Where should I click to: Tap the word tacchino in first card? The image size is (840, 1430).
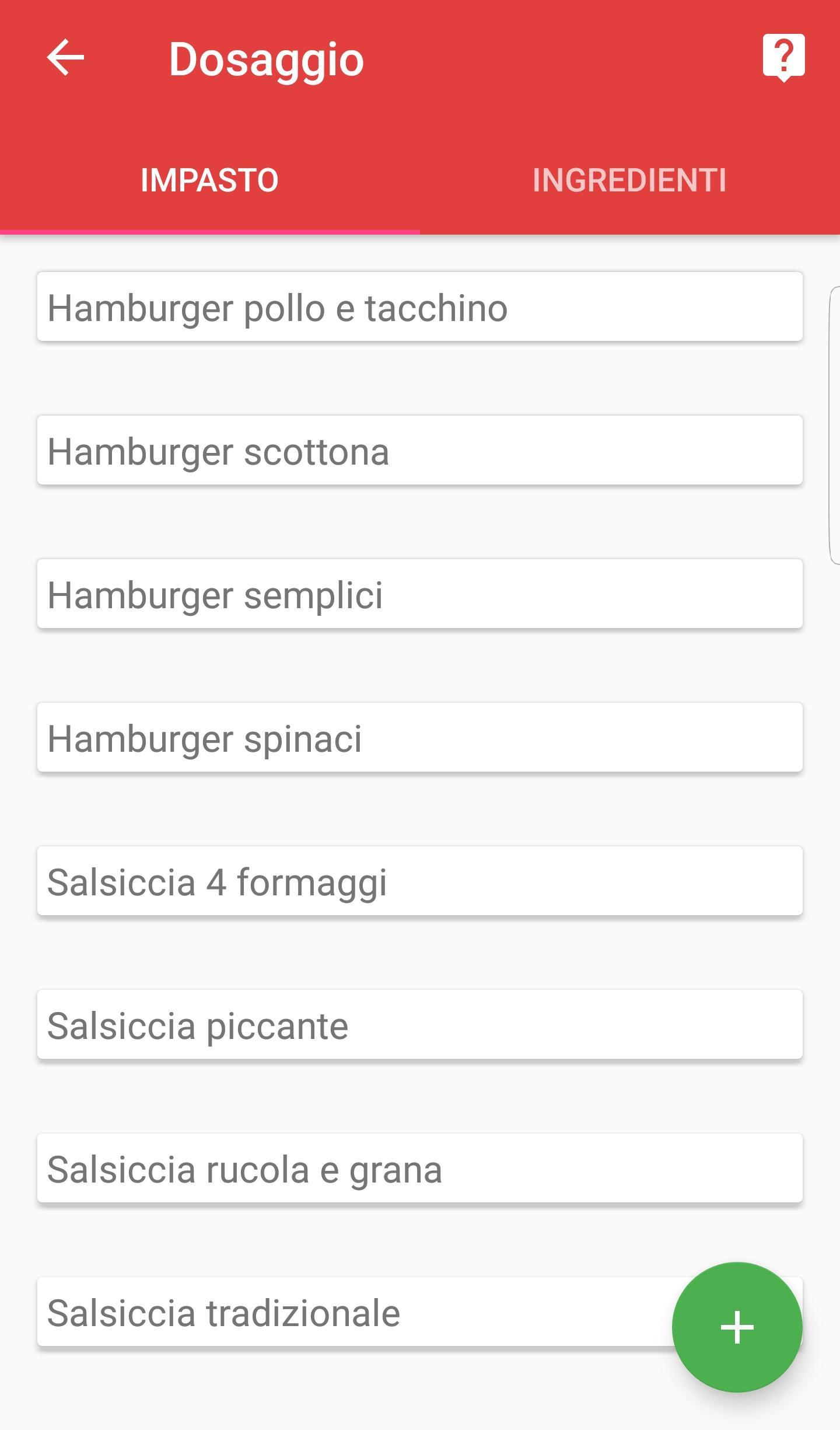point(436,308)
